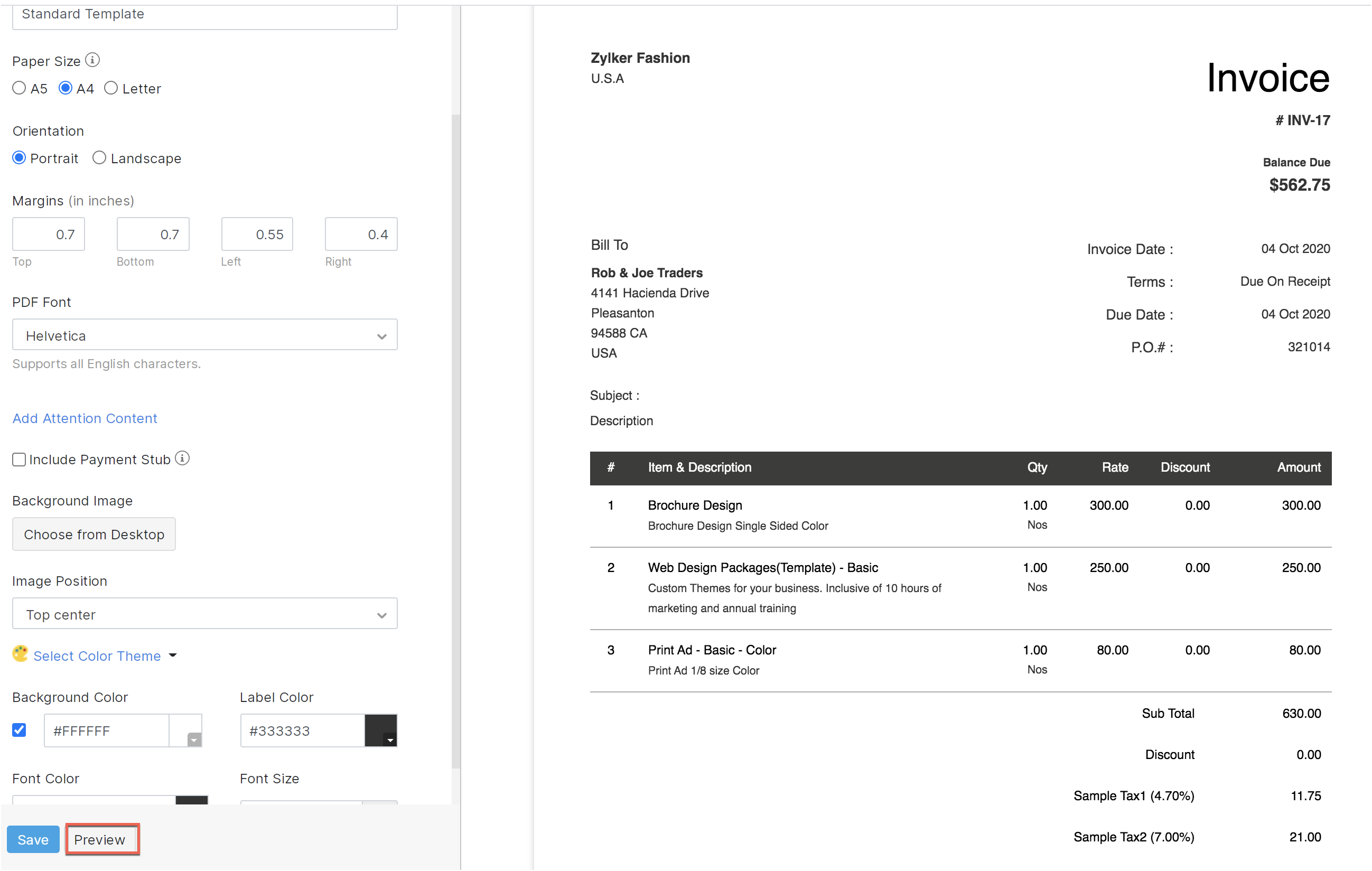Click the color palette theme icon
The height and width of the screenshot is (871, 1372).
pos(20,654)
